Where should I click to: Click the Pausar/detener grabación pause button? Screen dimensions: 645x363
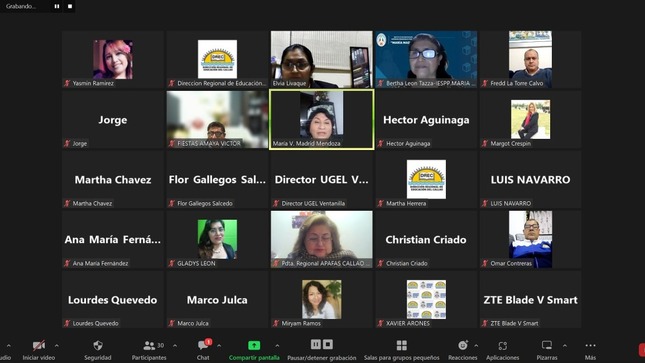coord(316,344)
